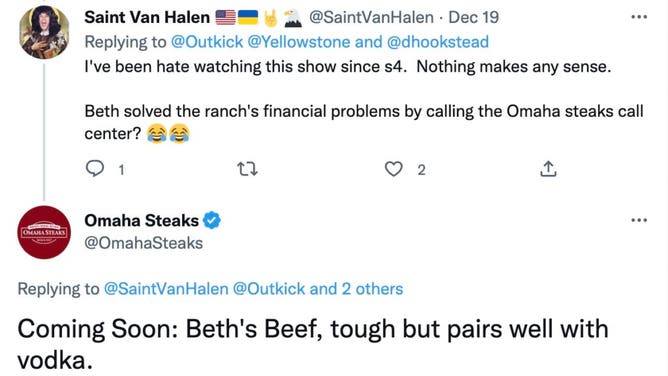Click the blue verified badge next to Omaha Steaks

[x=212, y=221]
